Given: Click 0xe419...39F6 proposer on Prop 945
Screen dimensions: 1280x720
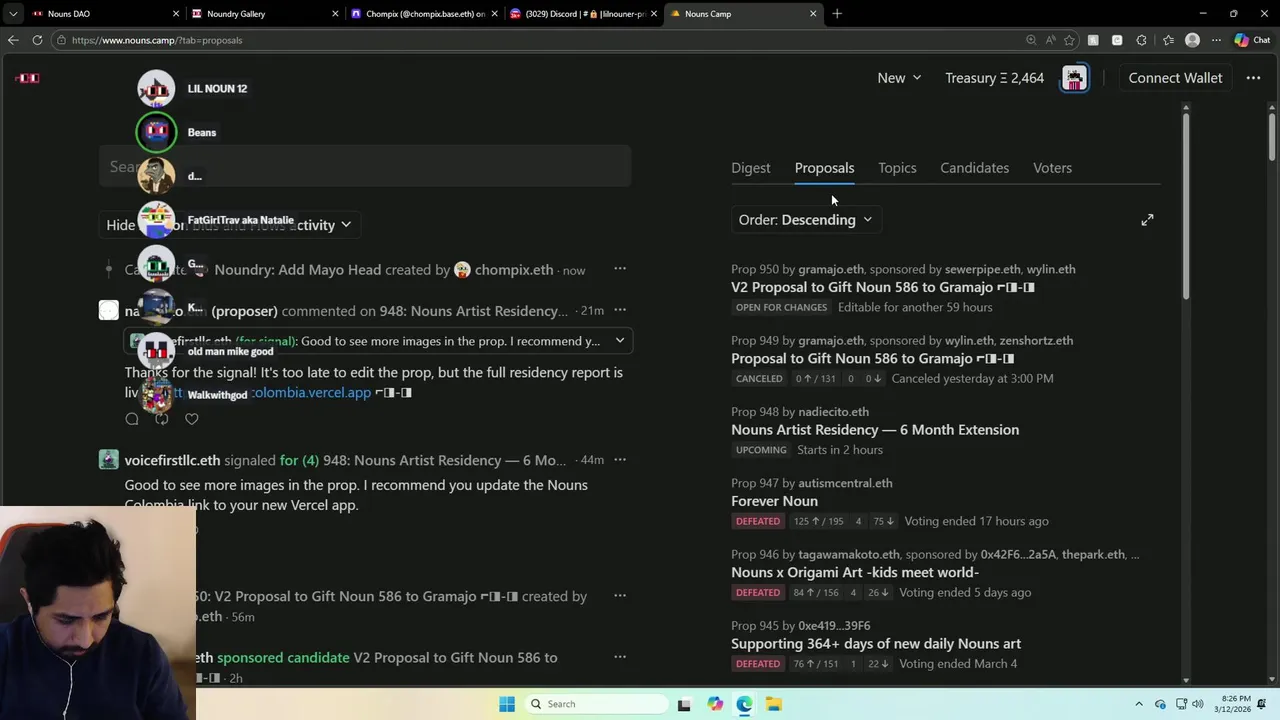Looking at the screenshot, I should coord(834,626).
